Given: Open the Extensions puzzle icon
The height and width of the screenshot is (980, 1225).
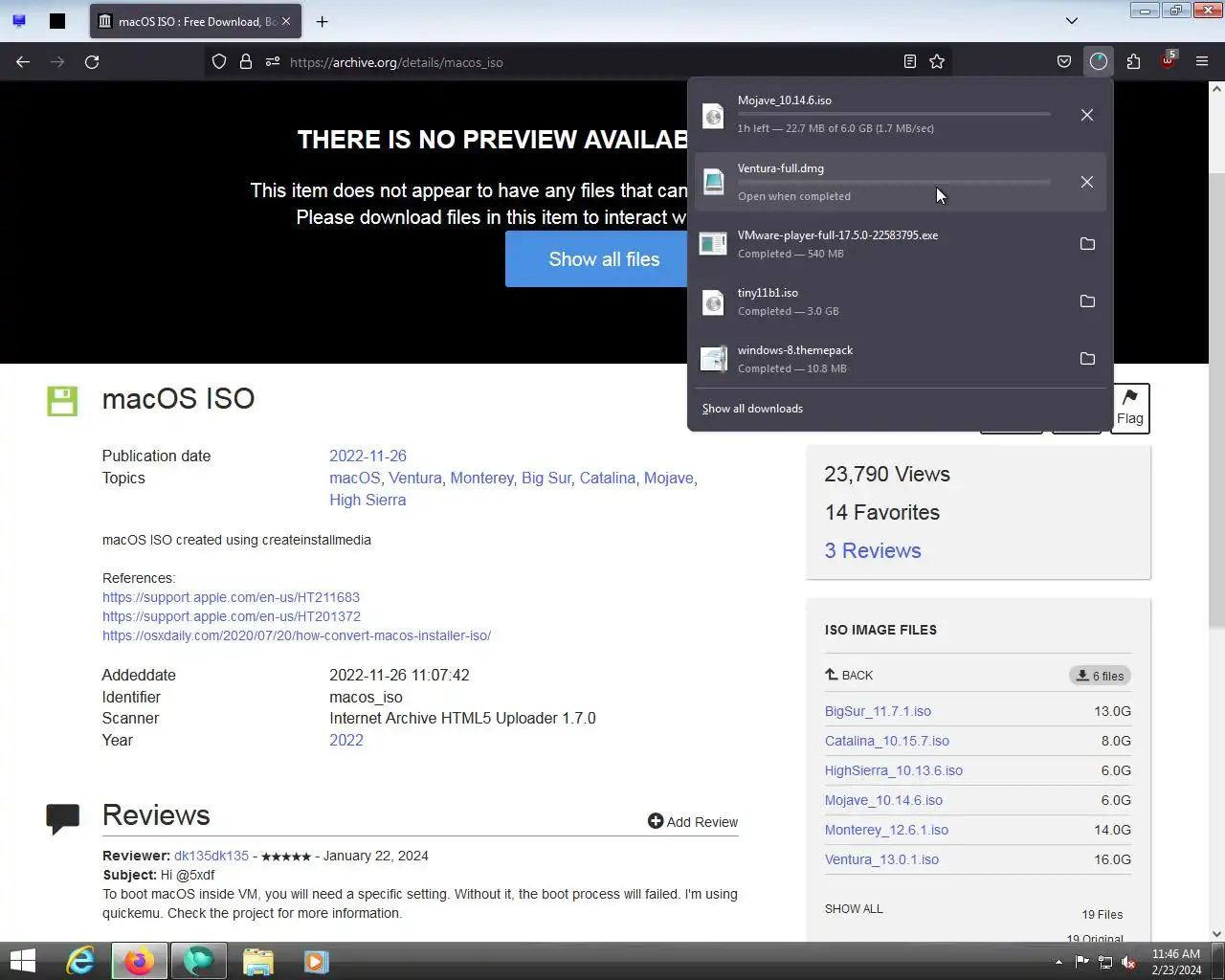Looking at the screenshot, I should click(1133, 62).
